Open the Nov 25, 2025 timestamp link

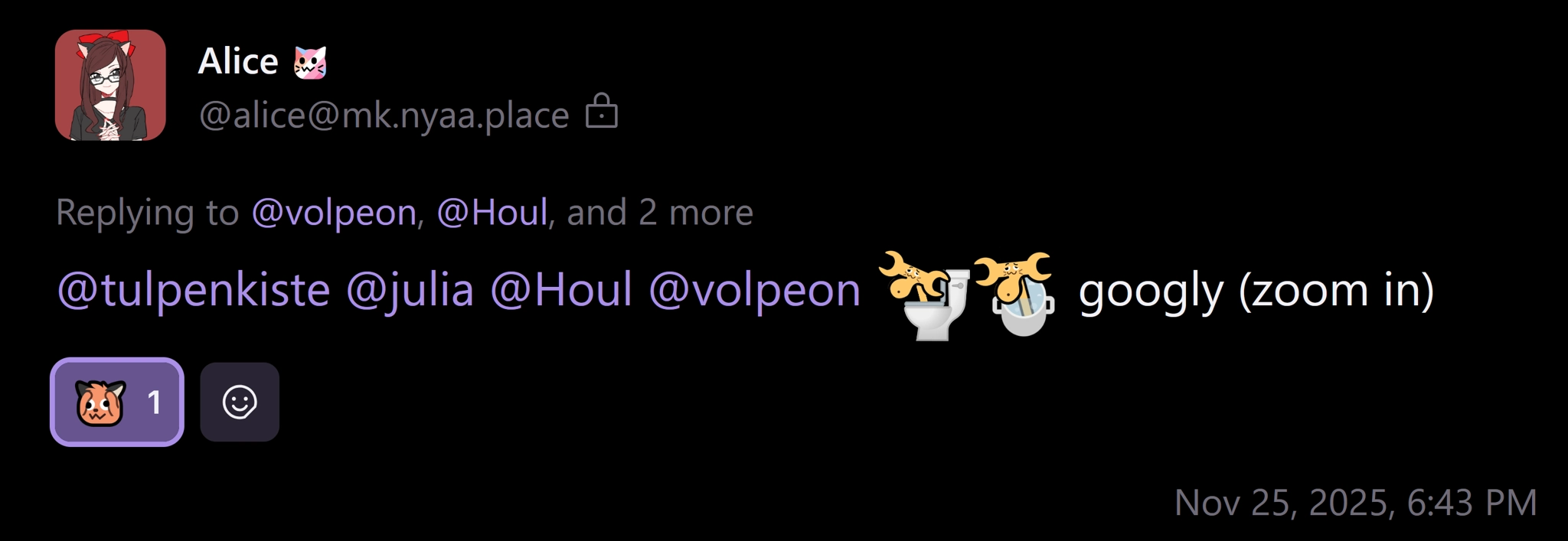(1355, 503)
